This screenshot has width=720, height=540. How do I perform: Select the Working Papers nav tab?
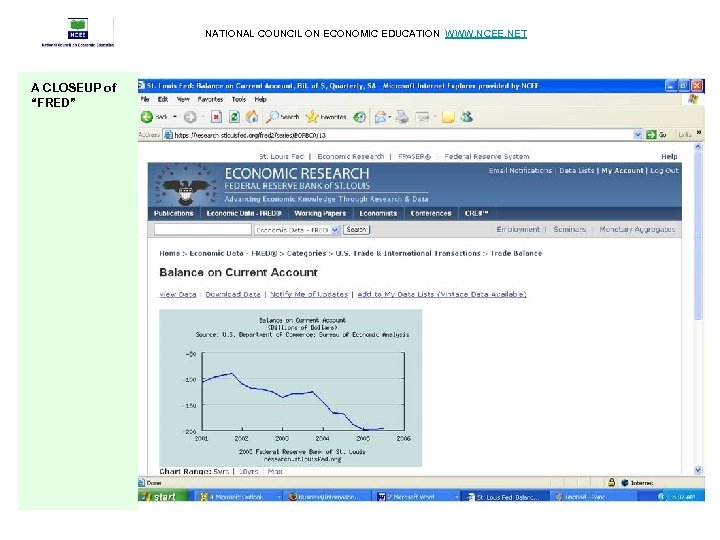point(320,214)
